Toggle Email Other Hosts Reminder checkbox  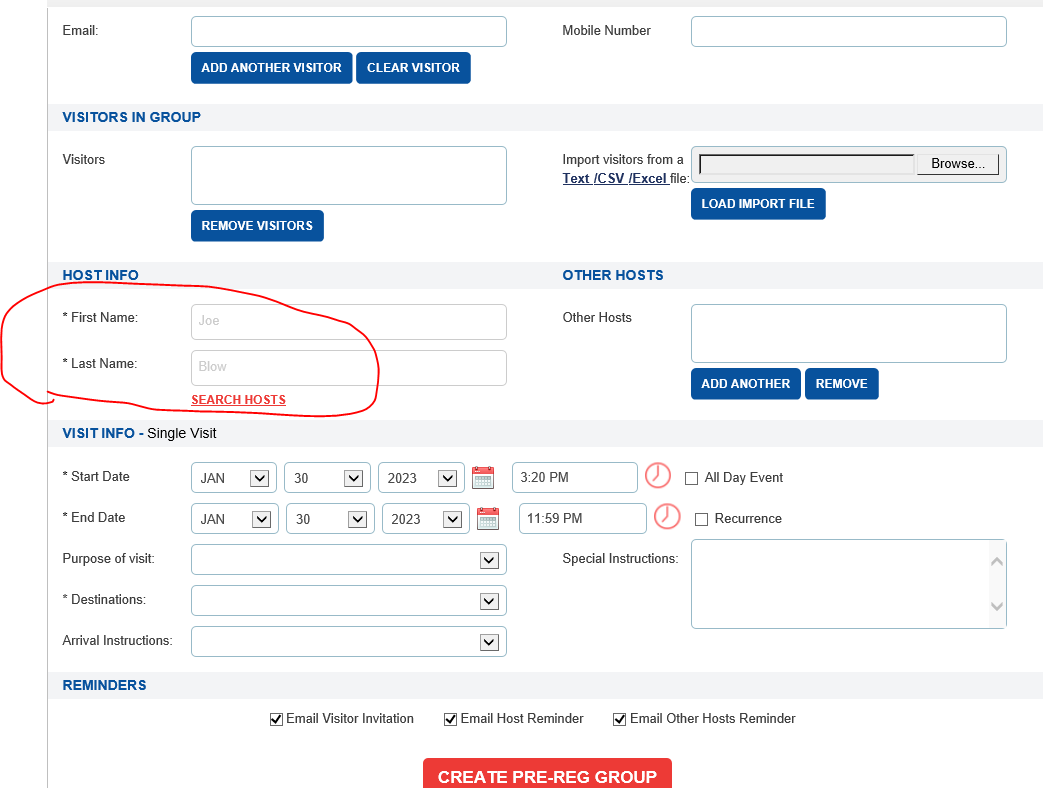pos(620,719)
